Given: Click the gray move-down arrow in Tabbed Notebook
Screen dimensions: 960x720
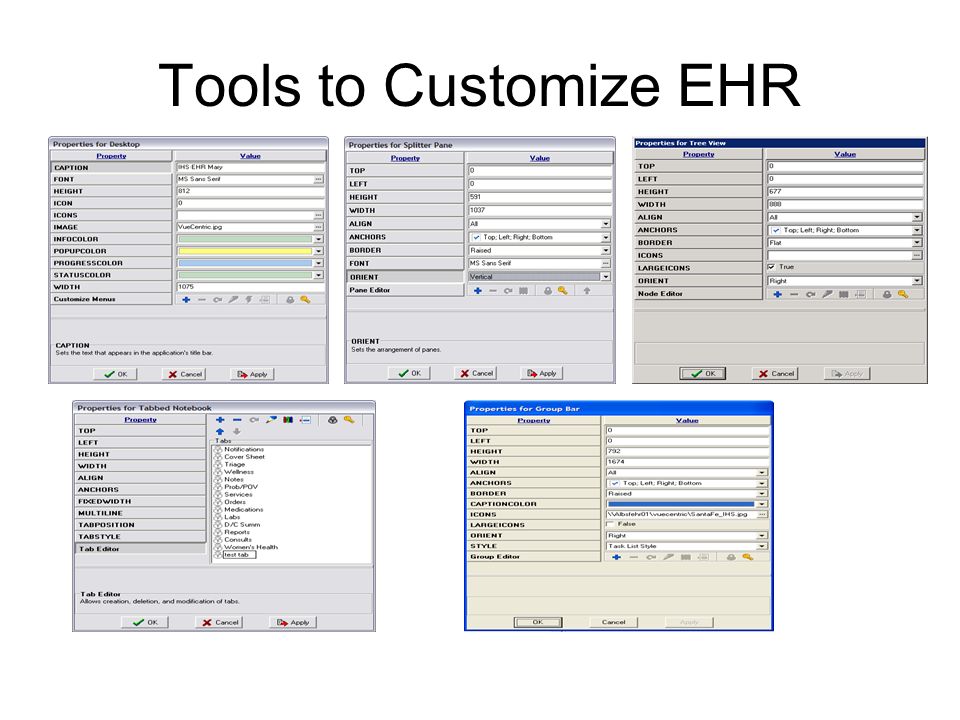Looking at the screenshot, I should coord(236,432).
